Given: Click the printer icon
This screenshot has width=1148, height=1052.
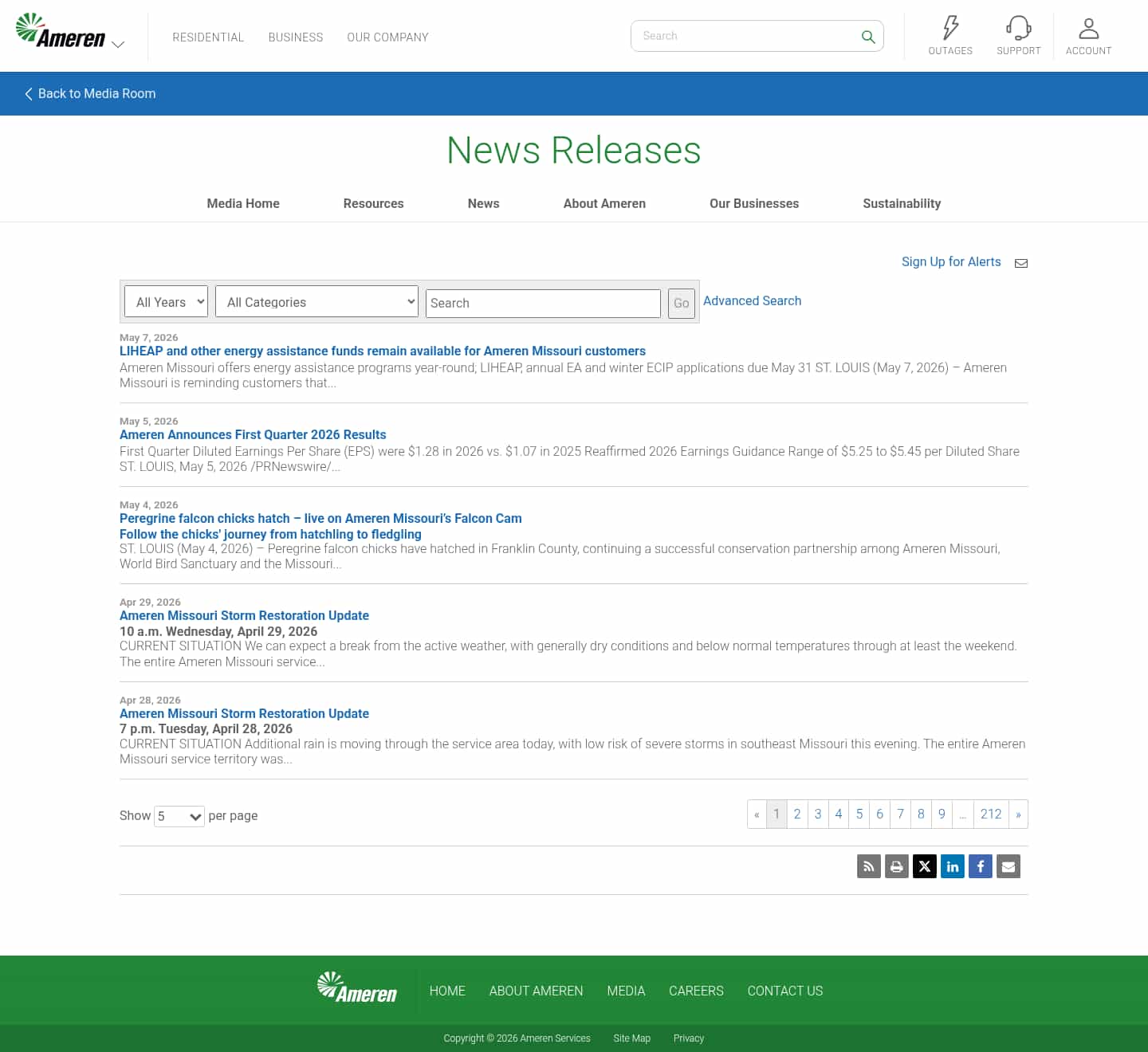Looking at the screenshot, I should pos(897,866).
